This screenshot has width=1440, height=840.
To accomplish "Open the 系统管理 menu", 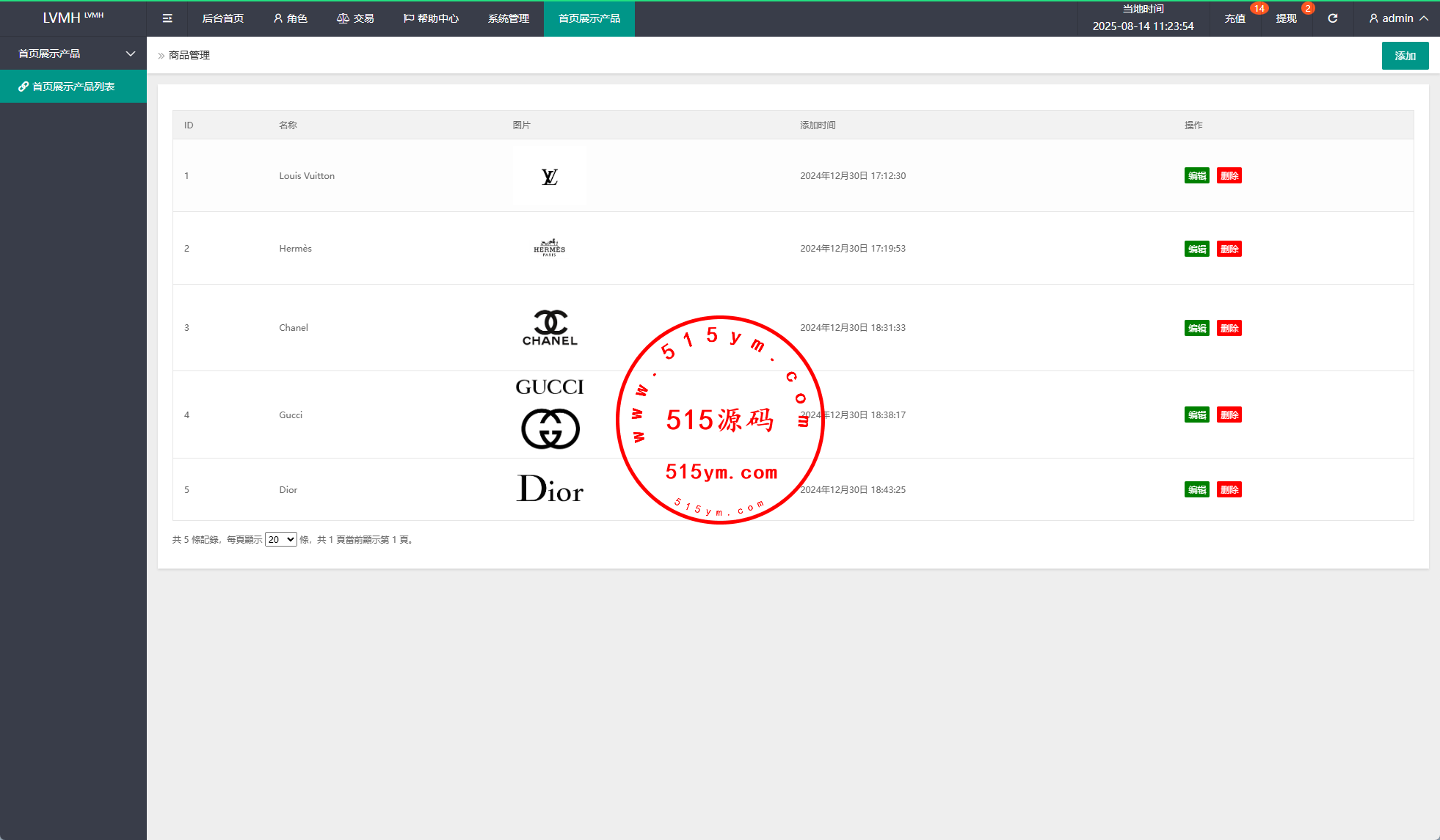I will [x=508, y=18].
